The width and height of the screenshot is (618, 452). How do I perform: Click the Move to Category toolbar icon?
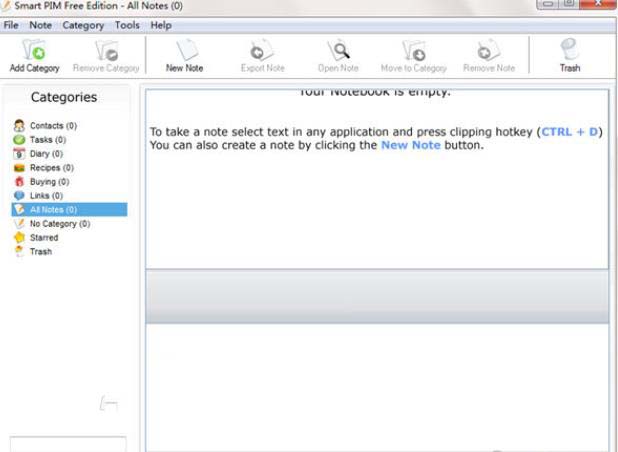pos(413,50)
